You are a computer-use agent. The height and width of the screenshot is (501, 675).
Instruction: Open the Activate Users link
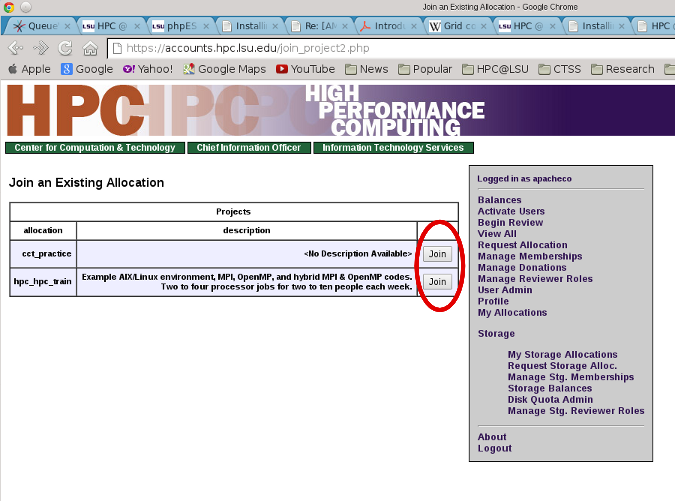click(511, 211)
